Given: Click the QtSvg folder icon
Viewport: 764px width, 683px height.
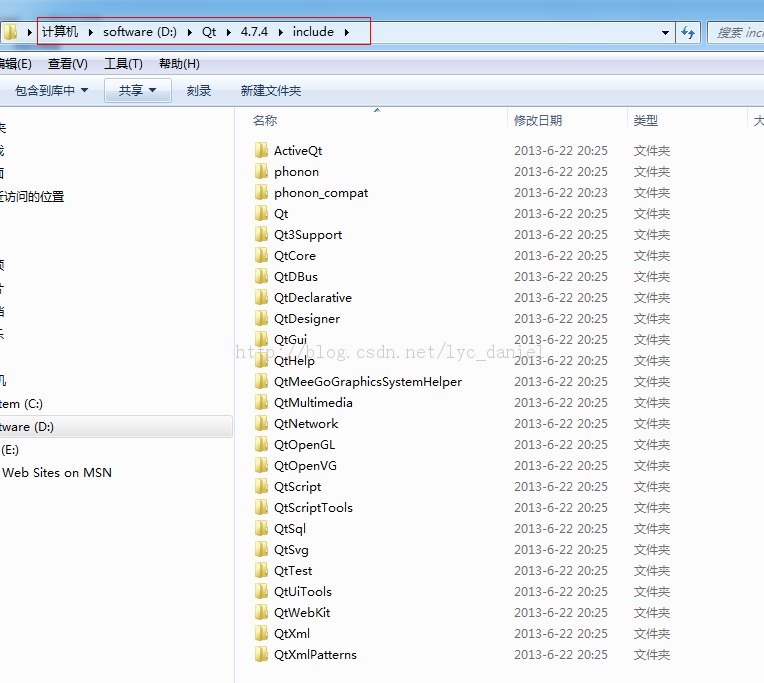Looking at the screenshot, I should click(261, 549).
